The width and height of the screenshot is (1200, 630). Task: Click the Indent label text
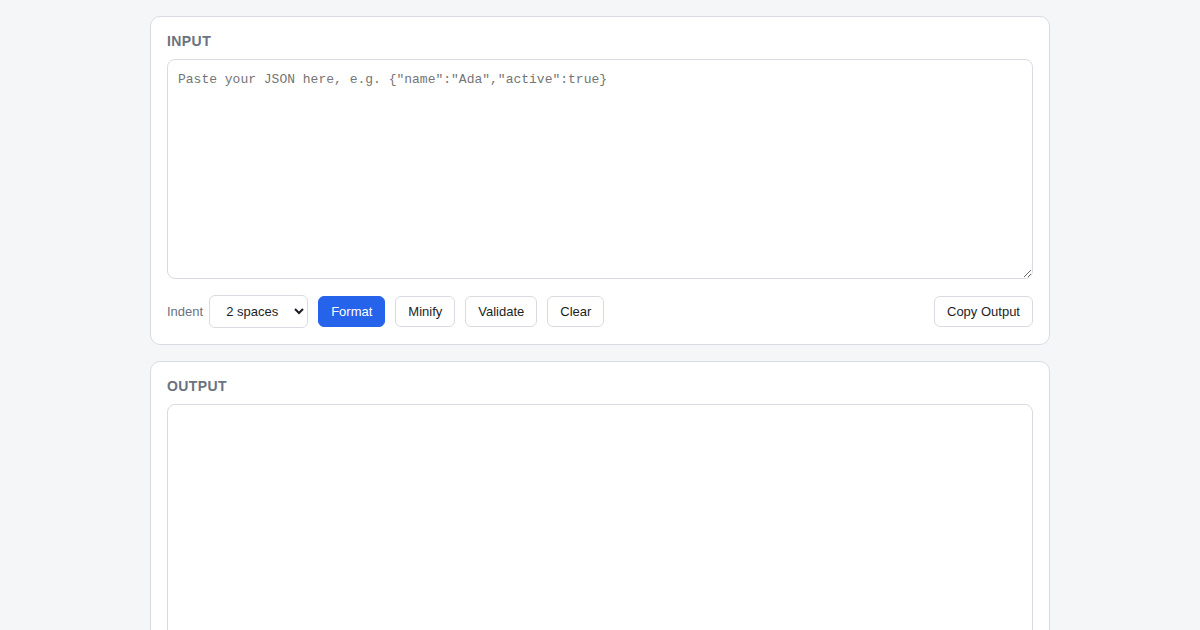click(x=185, y=312)
